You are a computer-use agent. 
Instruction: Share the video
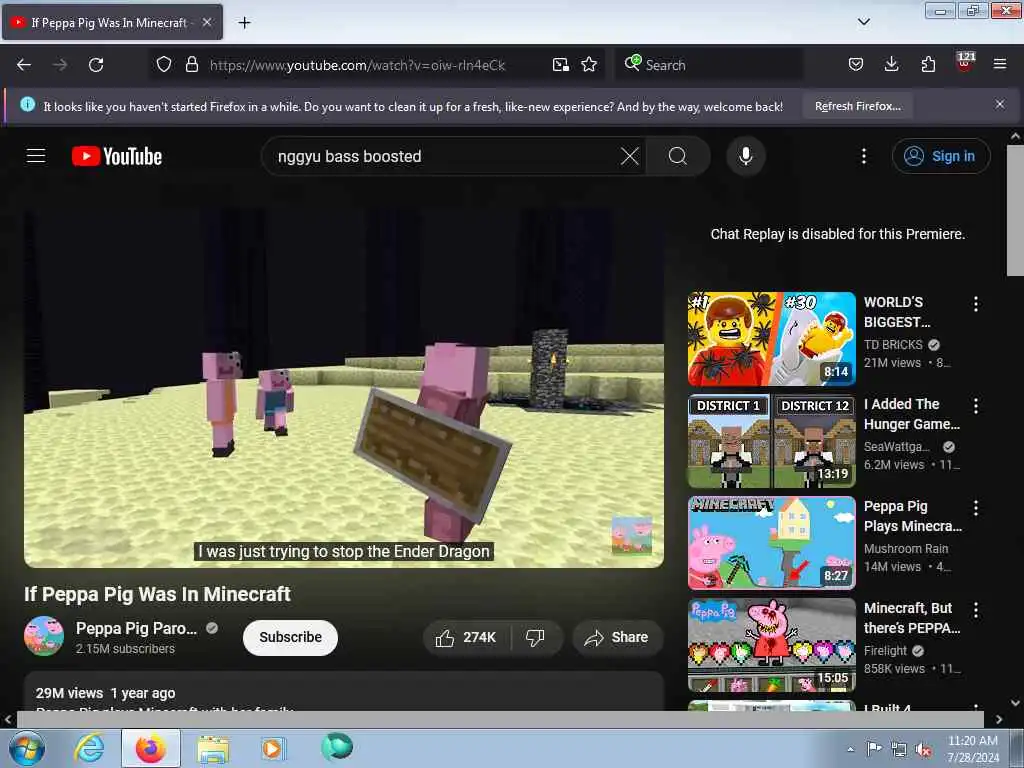617,638
